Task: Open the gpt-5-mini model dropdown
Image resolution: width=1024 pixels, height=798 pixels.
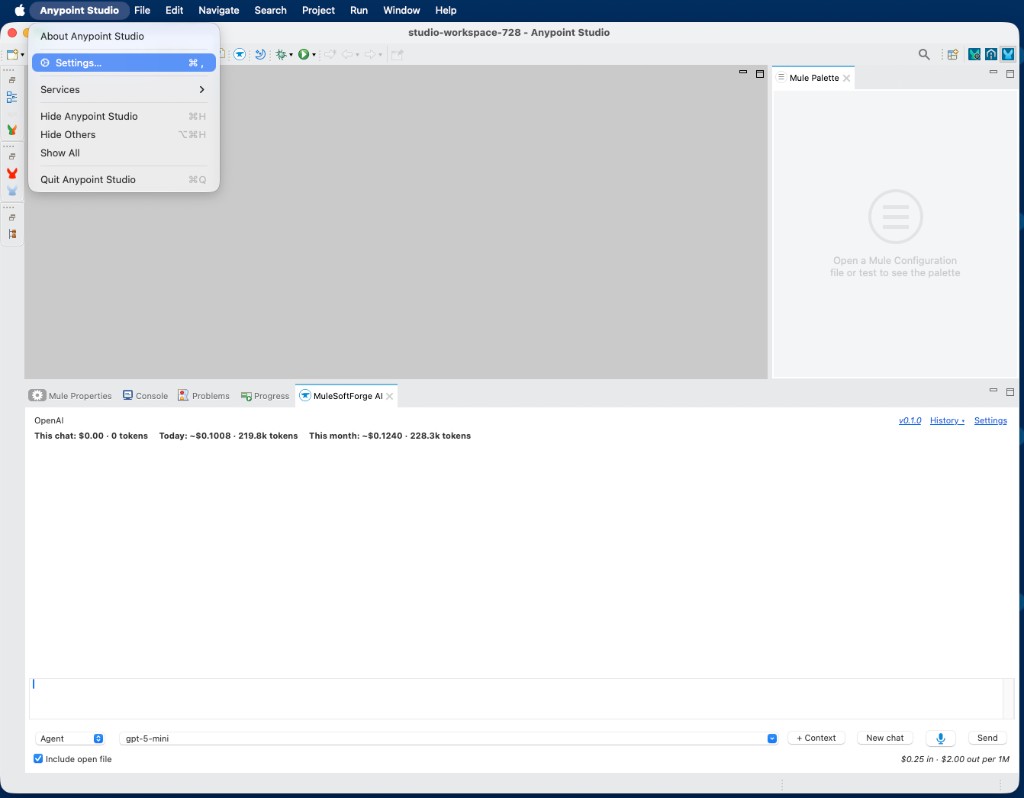Action: tap(448, 738)
